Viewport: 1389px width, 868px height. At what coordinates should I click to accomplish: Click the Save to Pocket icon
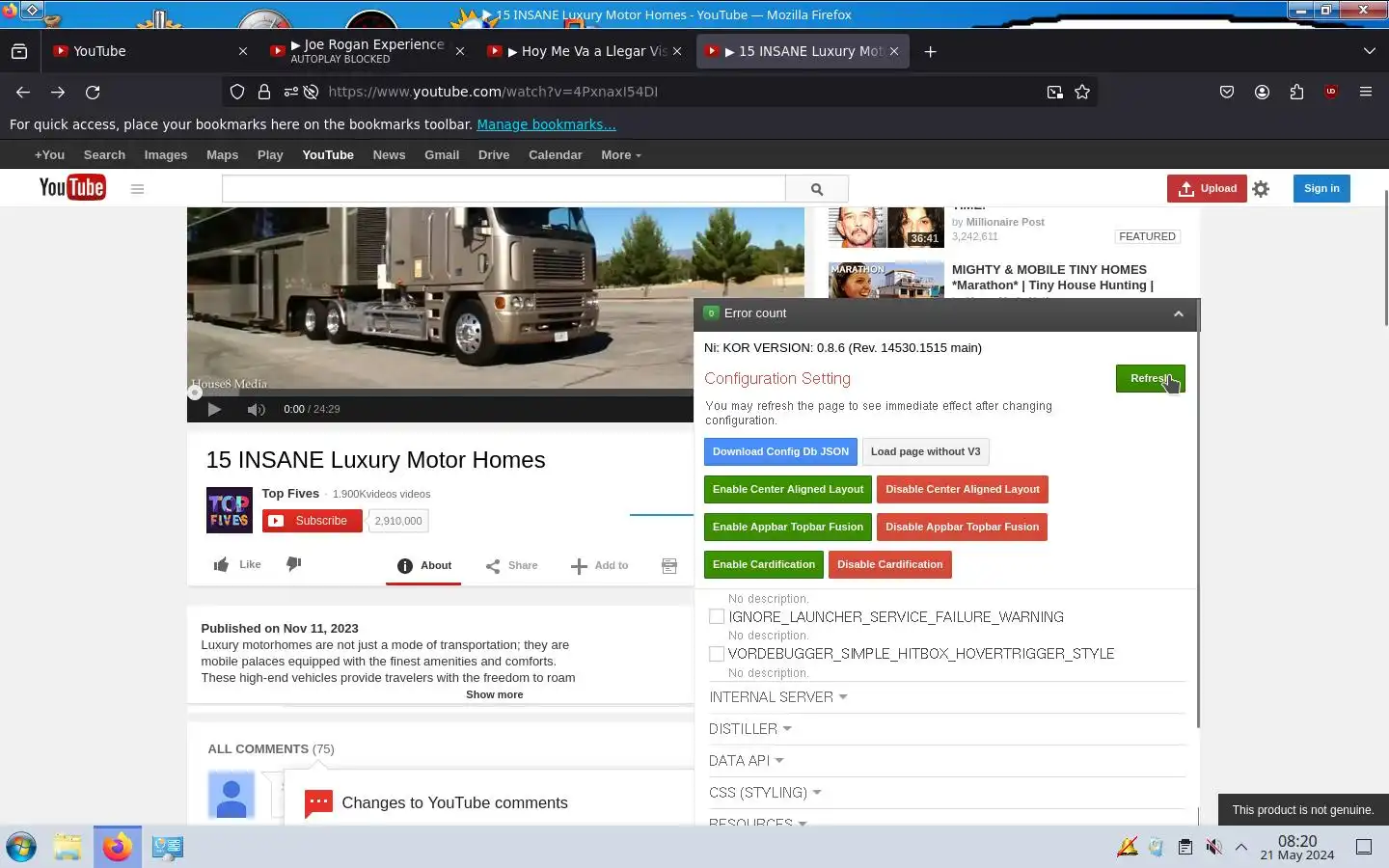tap(1227, 92)
